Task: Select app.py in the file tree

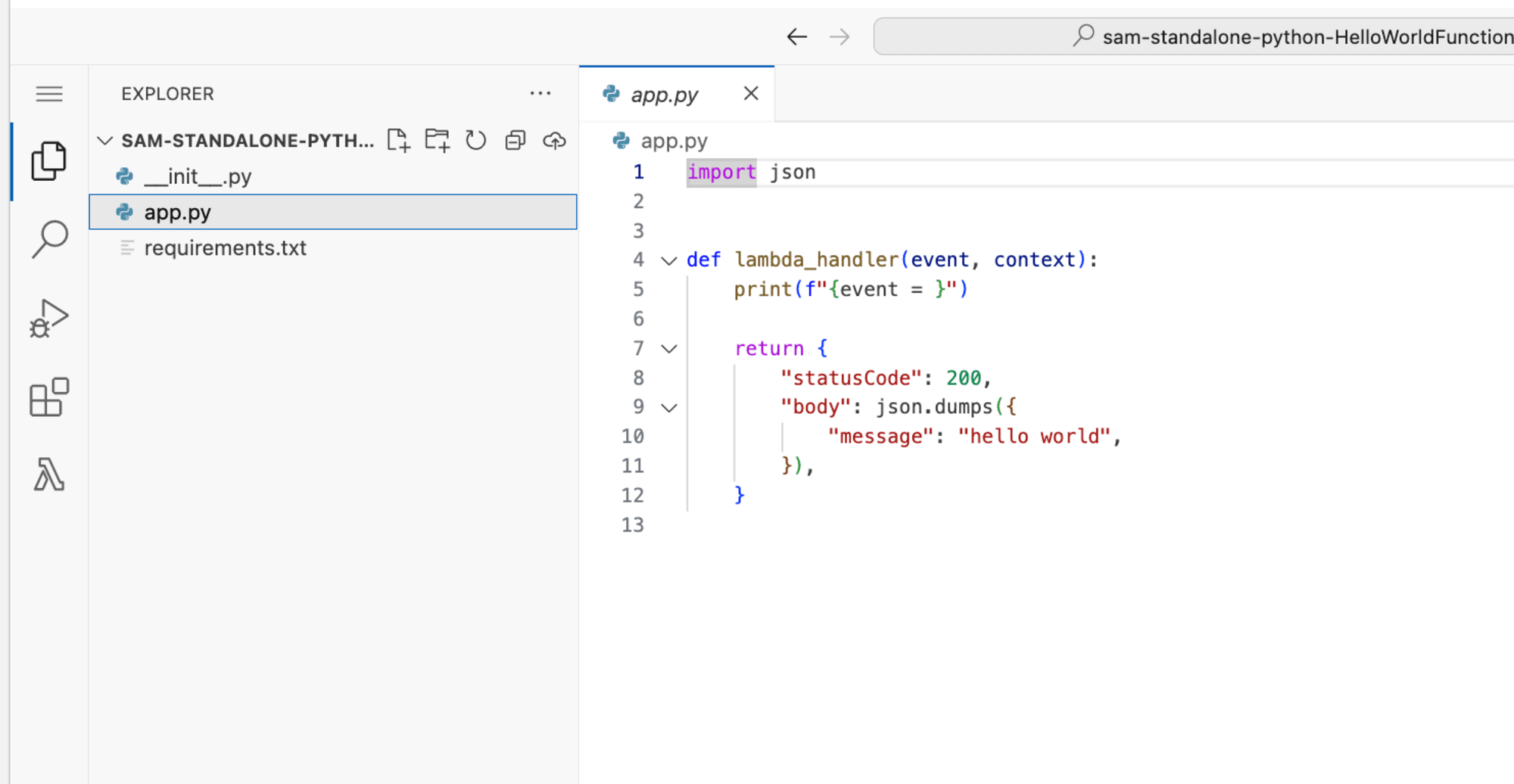Action: tap(333, 212)
